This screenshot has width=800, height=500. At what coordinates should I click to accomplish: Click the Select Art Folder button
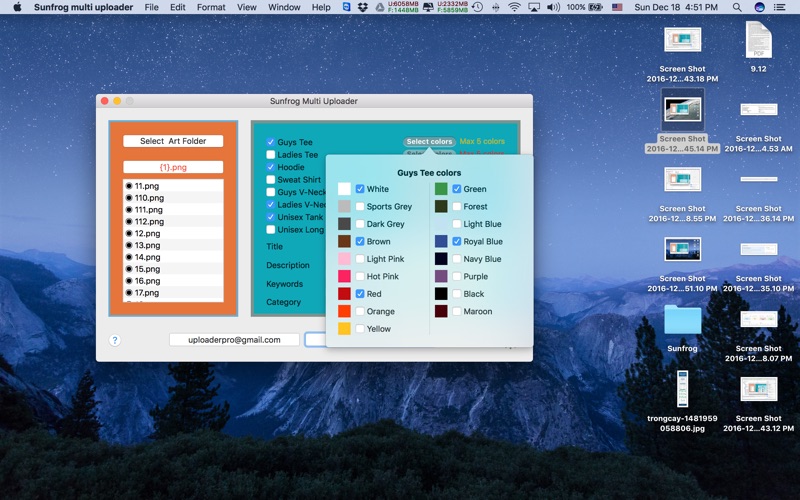[x=173, y=141]
